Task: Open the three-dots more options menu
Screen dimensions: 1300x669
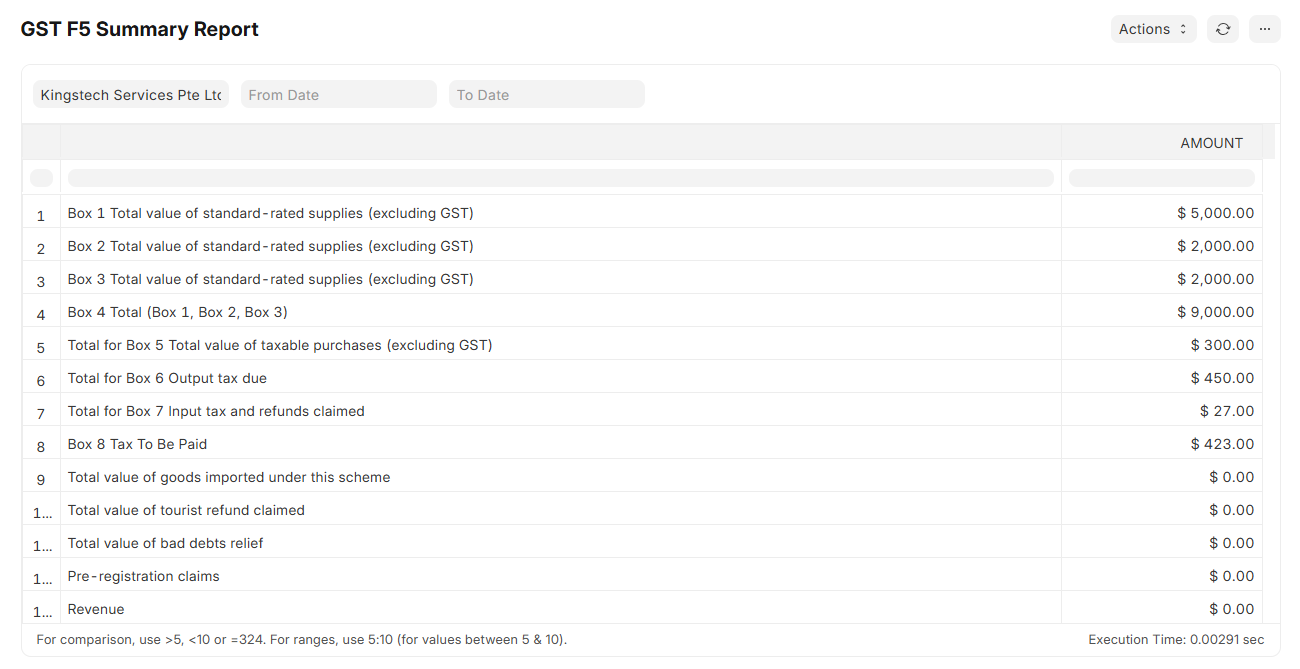Action: [x=1264, y=29]
